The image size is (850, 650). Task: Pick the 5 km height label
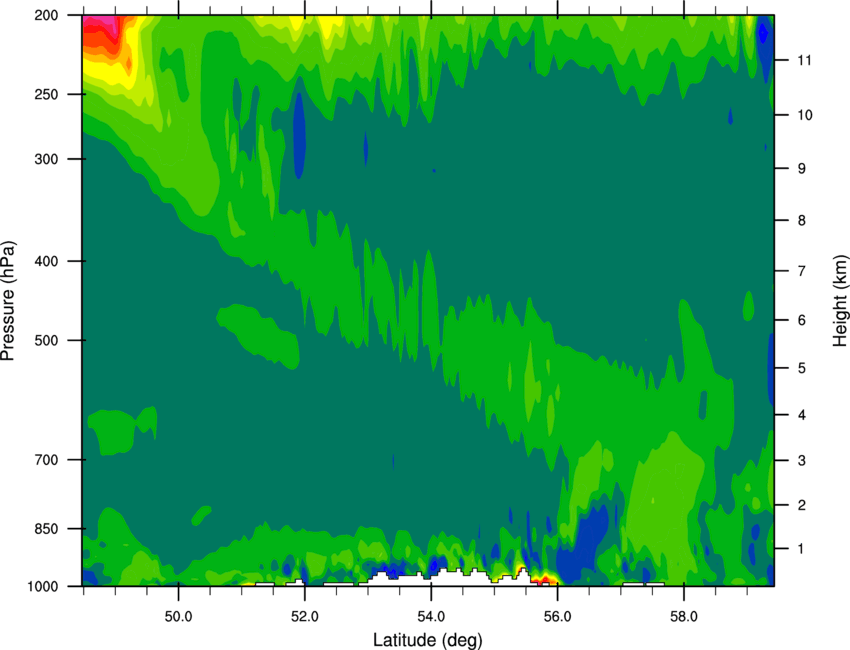click(x=802, y=368)
